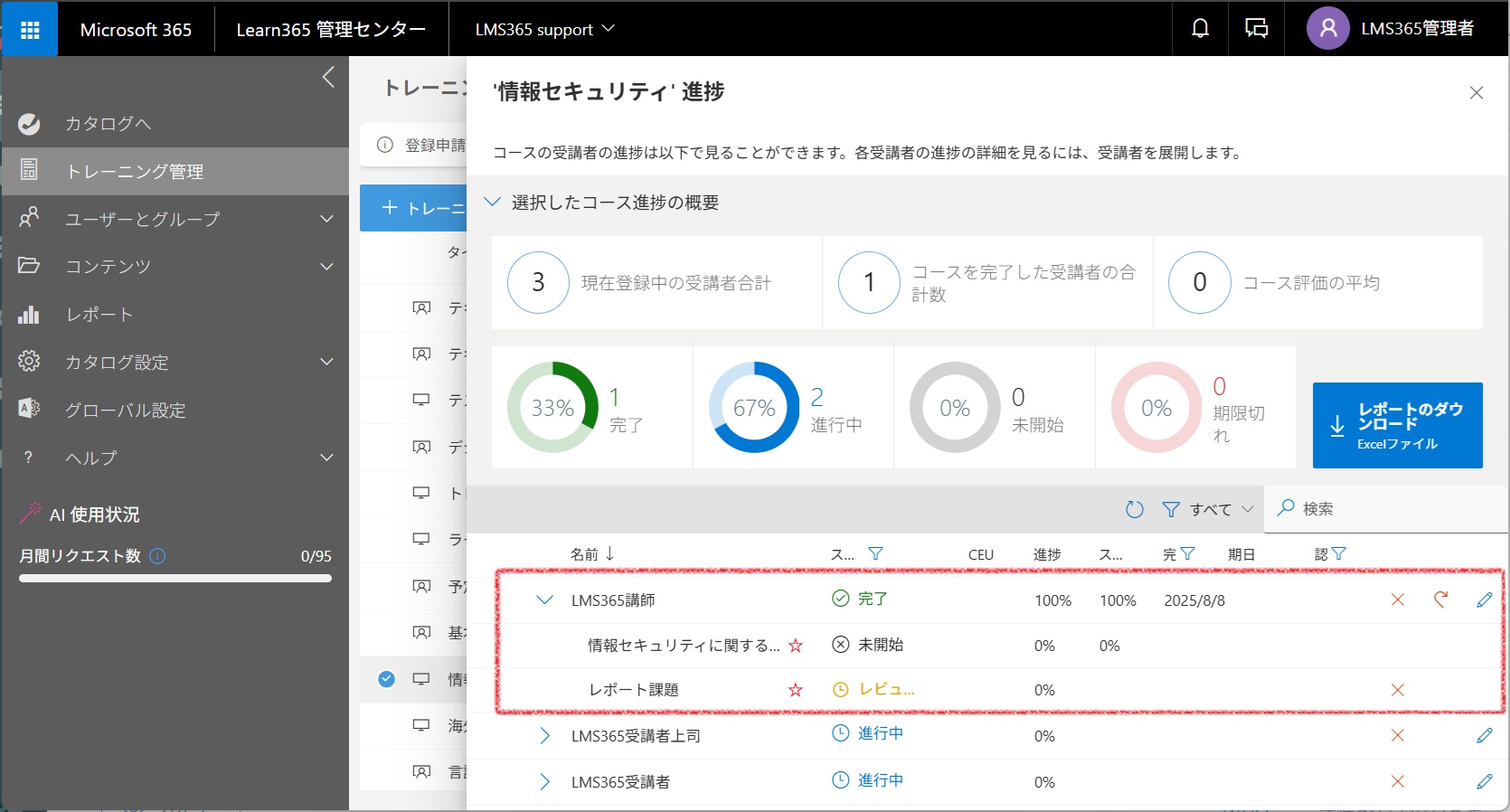Viewport: 1510px width, 812px height.
Task: Open AI 使用状況 section
Action: tap(94, 515)
